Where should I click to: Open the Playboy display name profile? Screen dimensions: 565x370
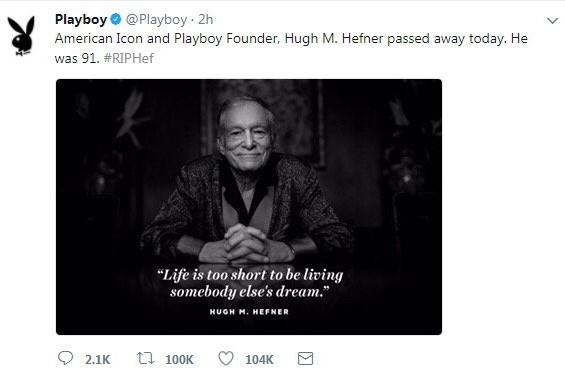click(81, 19)
